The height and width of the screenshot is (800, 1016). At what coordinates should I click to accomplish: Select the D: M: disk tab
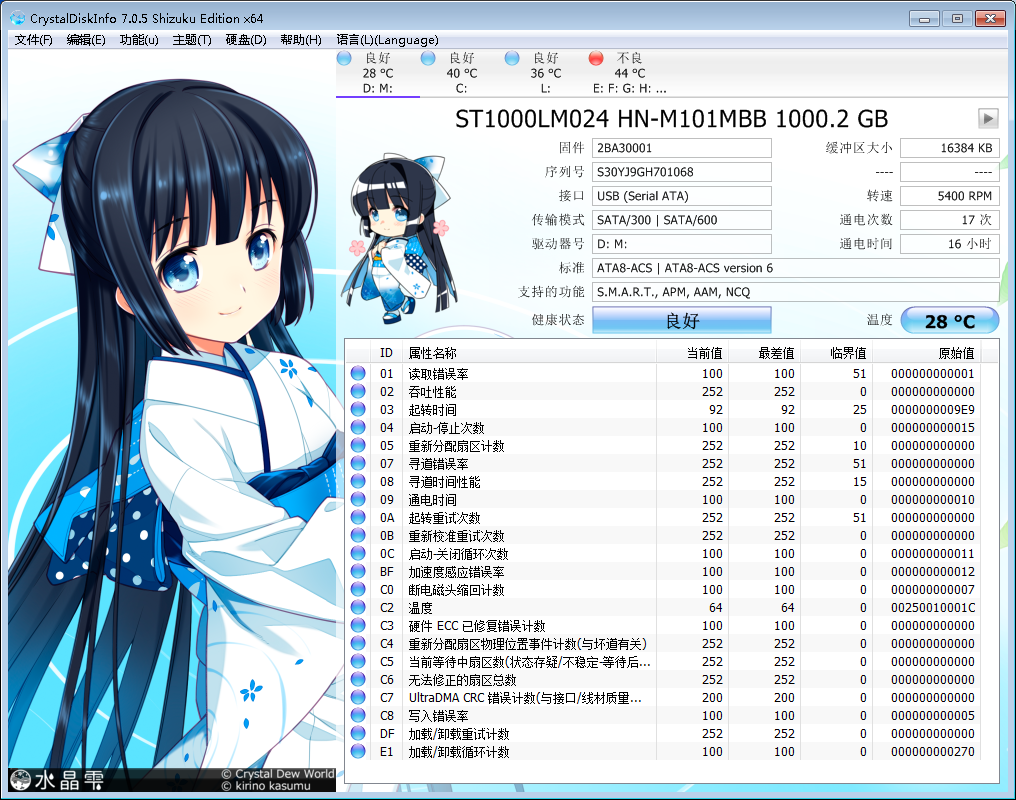378,73
